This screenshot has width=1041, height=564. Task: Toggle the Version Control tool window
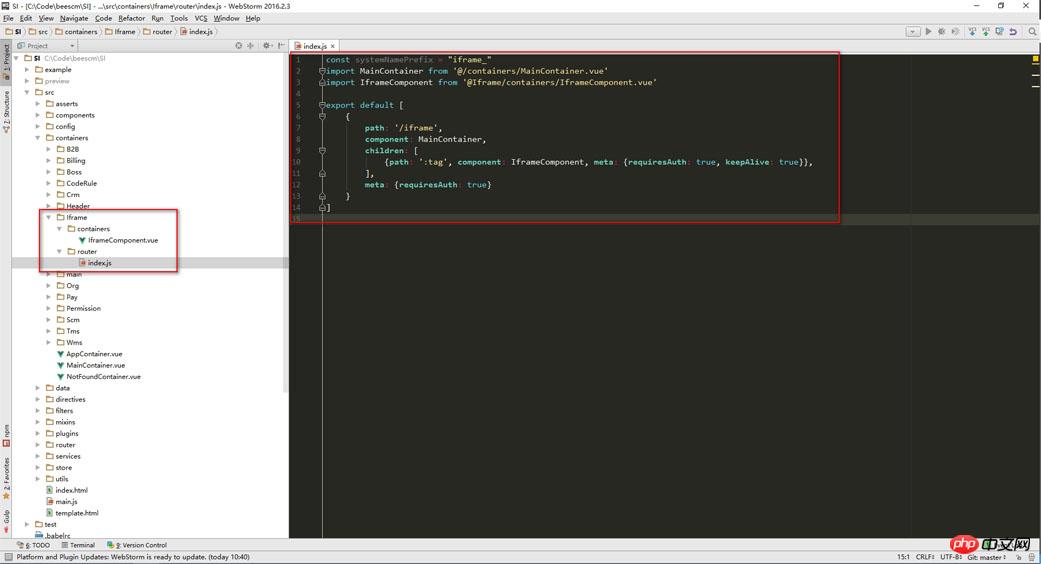point(138,545)
